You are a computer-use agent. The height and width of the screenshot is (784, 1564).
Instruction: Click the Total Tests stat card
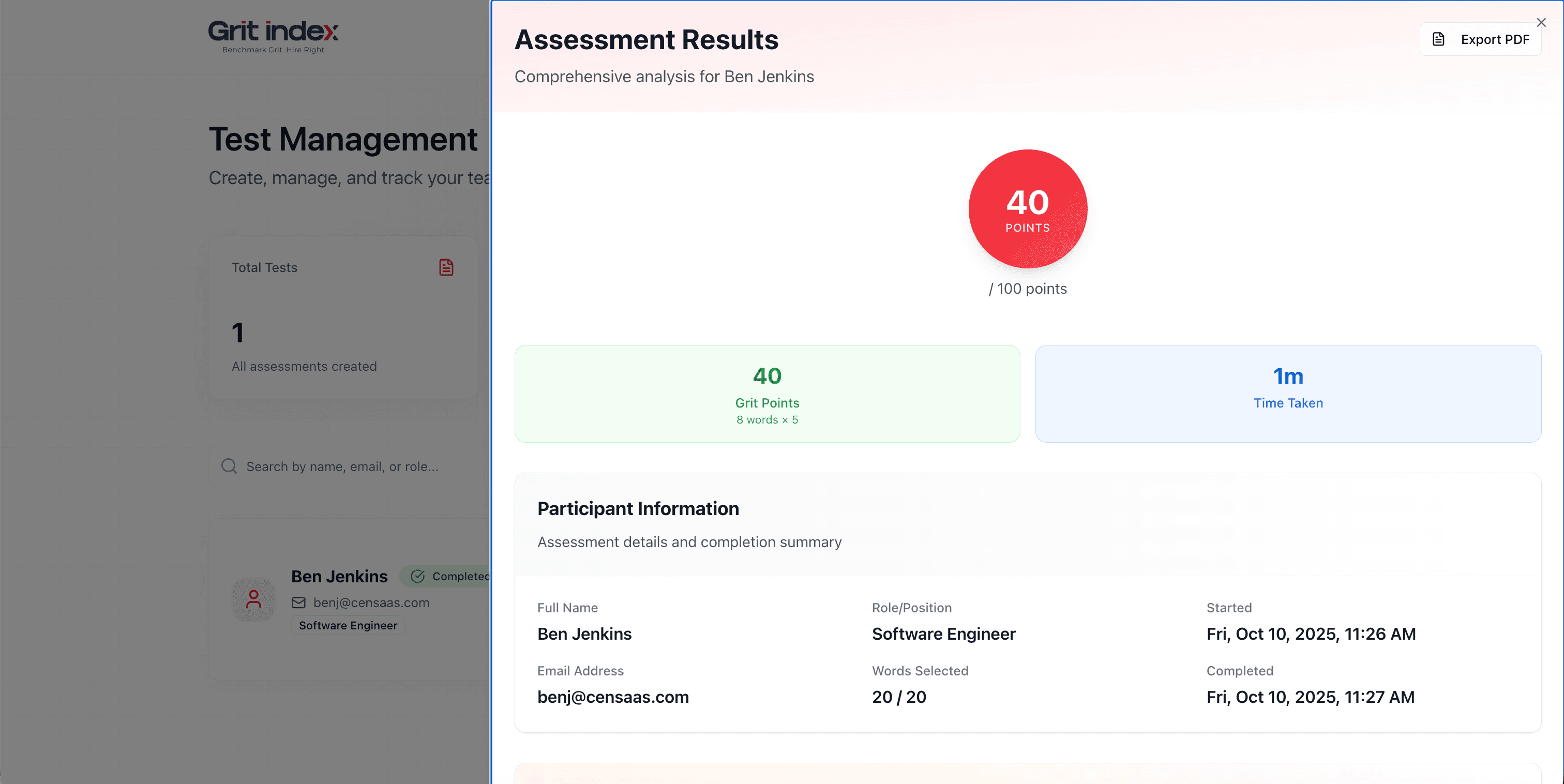click(343, 317)
